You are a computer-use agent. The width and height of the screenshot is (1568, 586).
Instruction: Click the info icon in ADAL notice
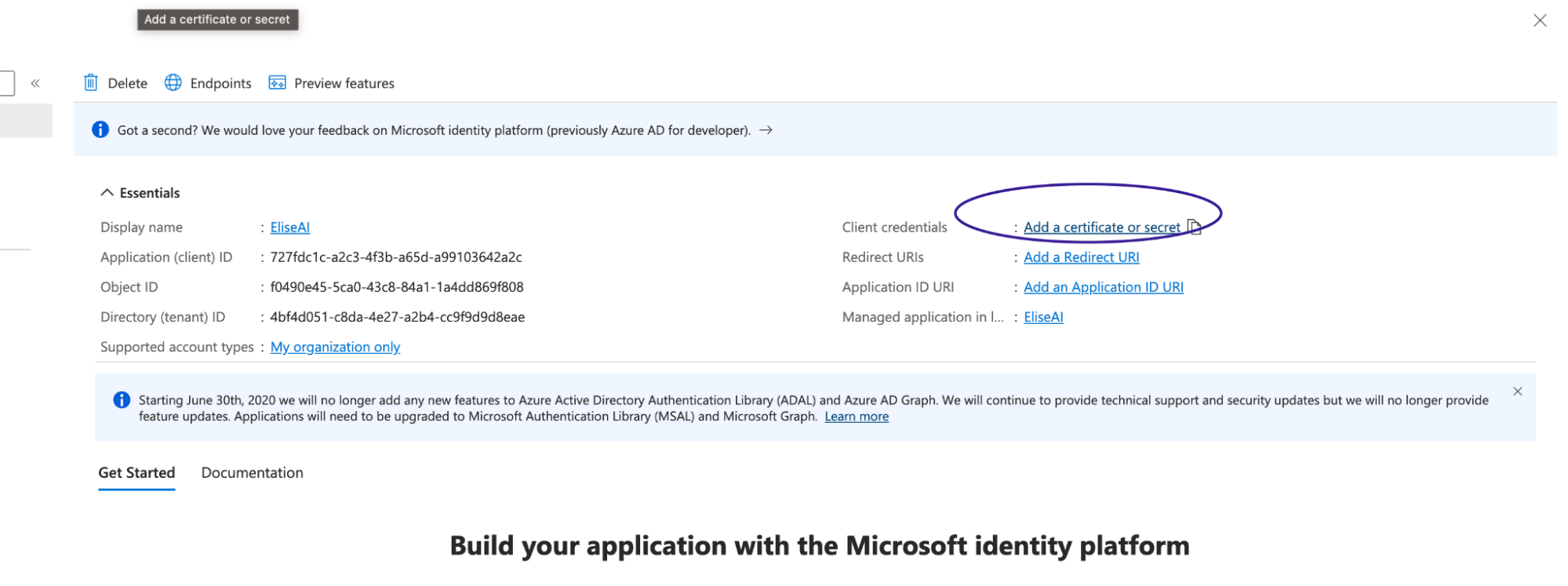(122, 400)
